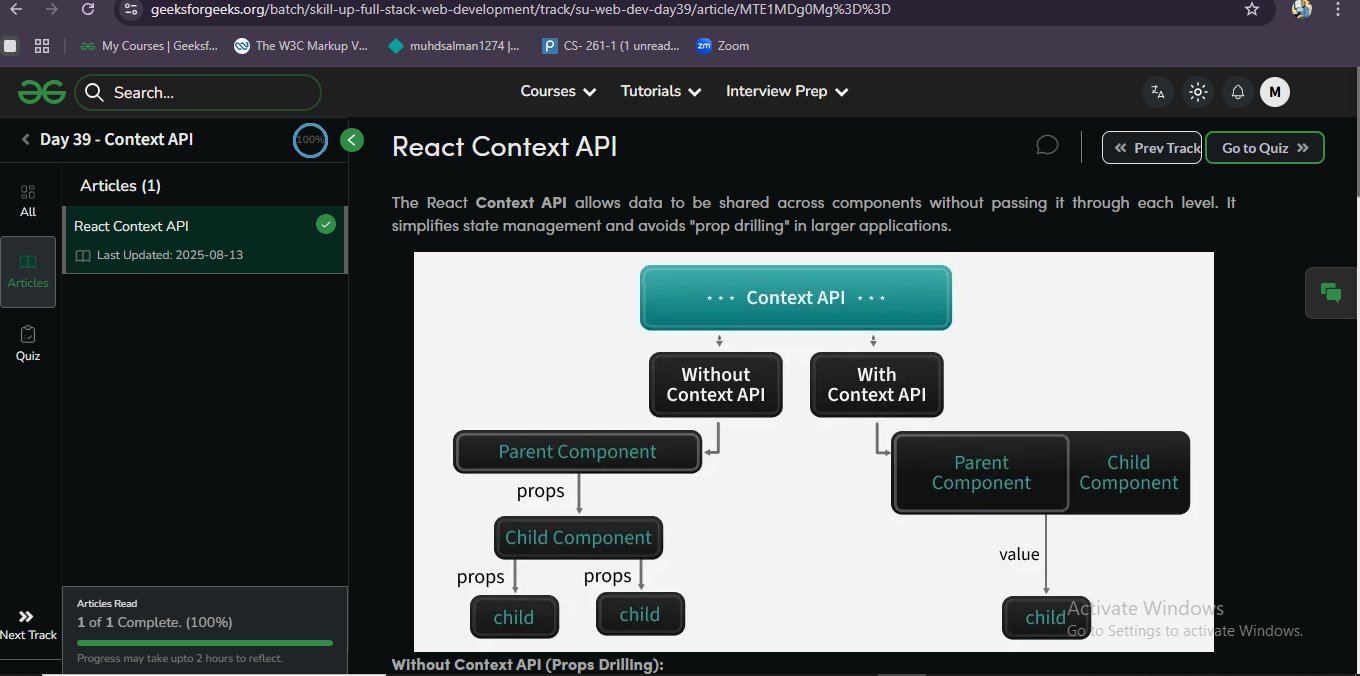The width and height of the screenshot is (1360, 676).
Task: Click the site info icon in address bar
Action: [131, 9]
